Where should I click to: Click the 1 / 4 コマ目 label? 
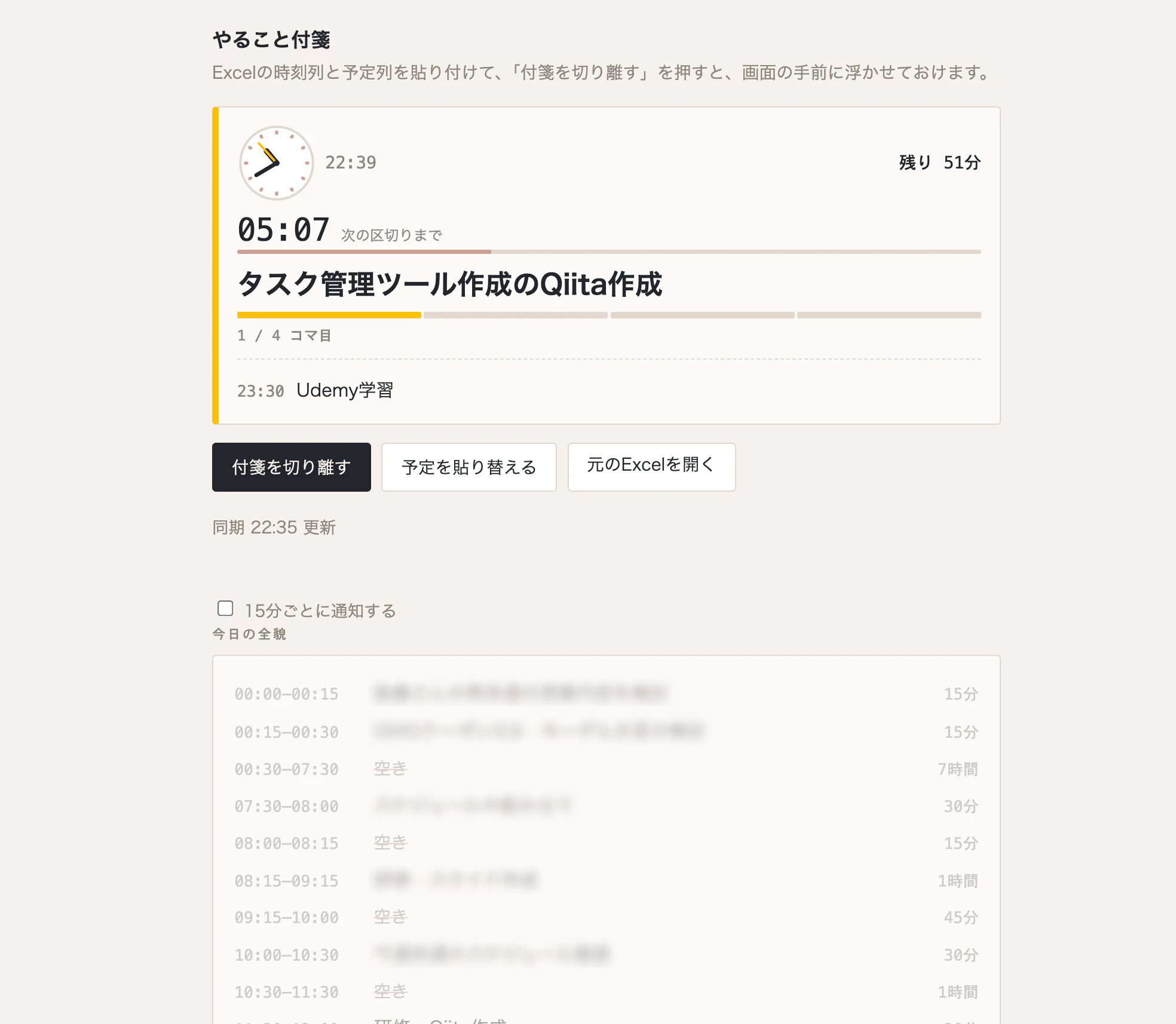[284, 336]
